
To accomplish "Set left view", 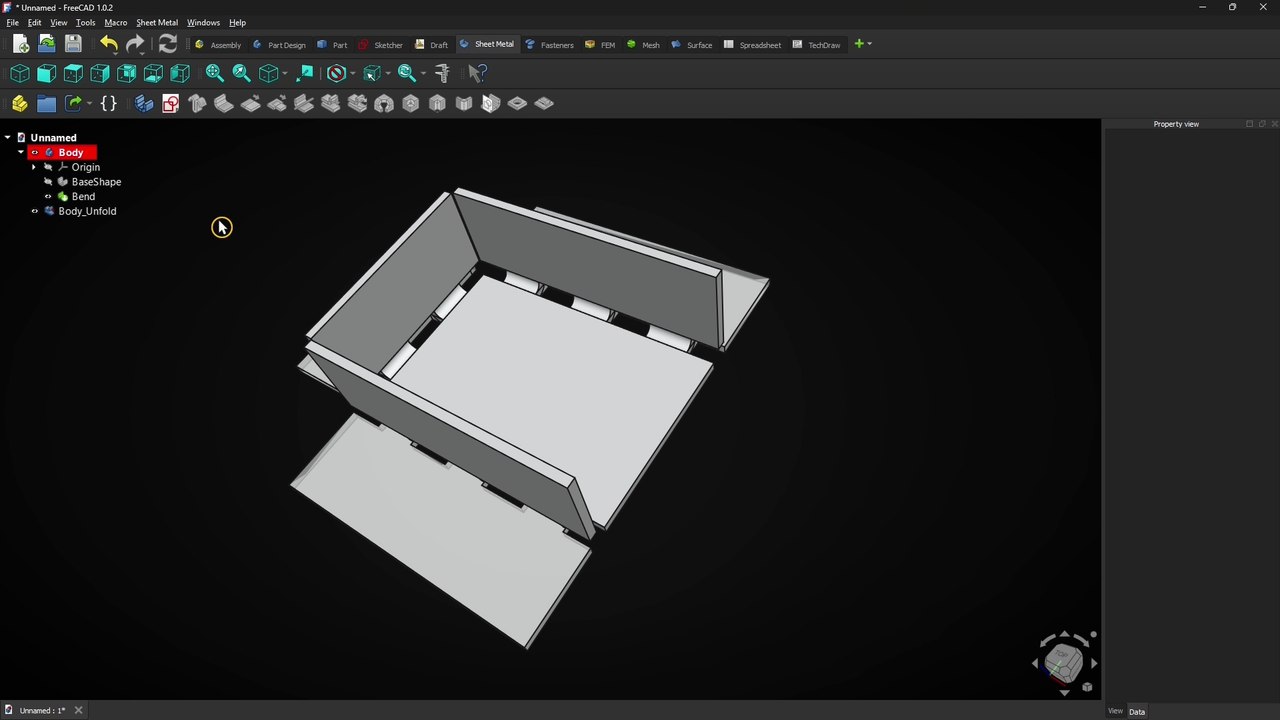I will pos(180,73).
